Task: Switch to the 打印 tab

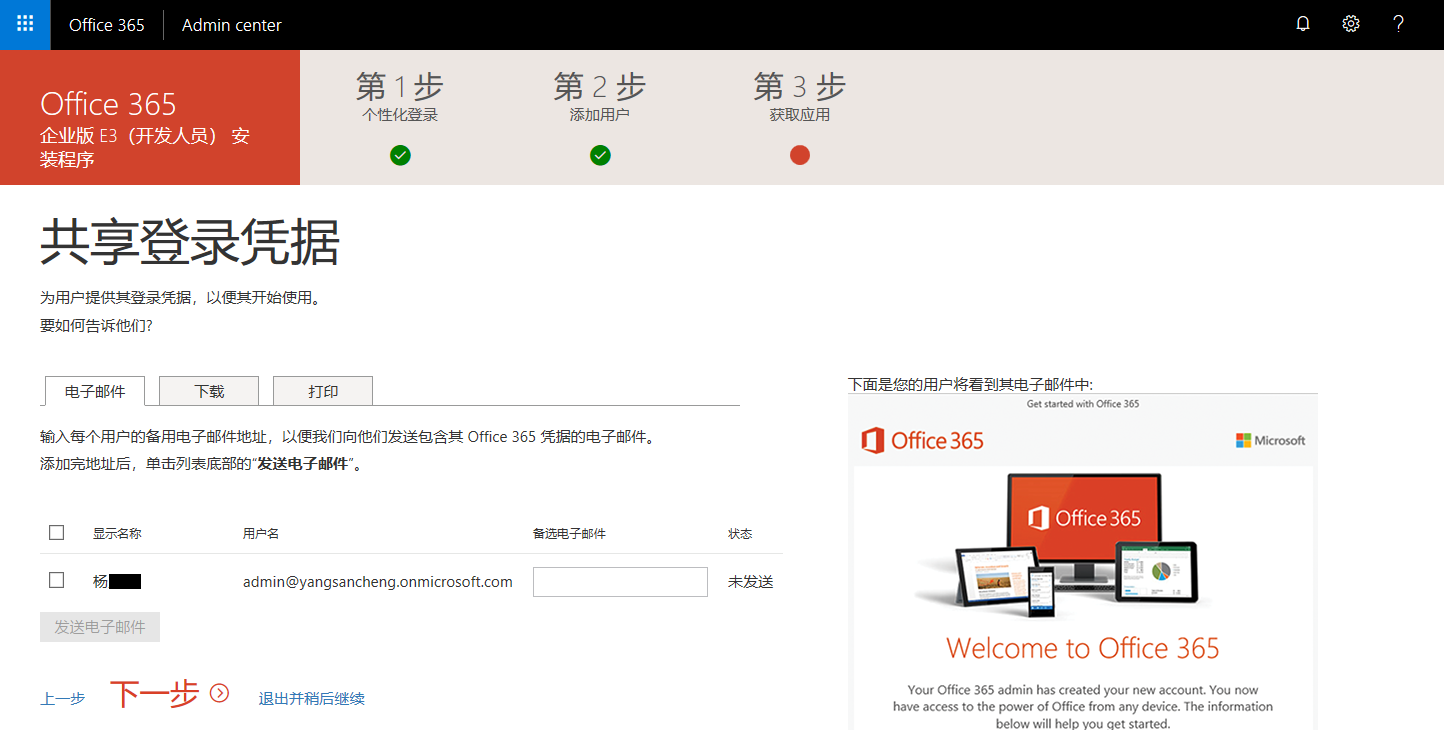Action: click(x=323, y=391)
